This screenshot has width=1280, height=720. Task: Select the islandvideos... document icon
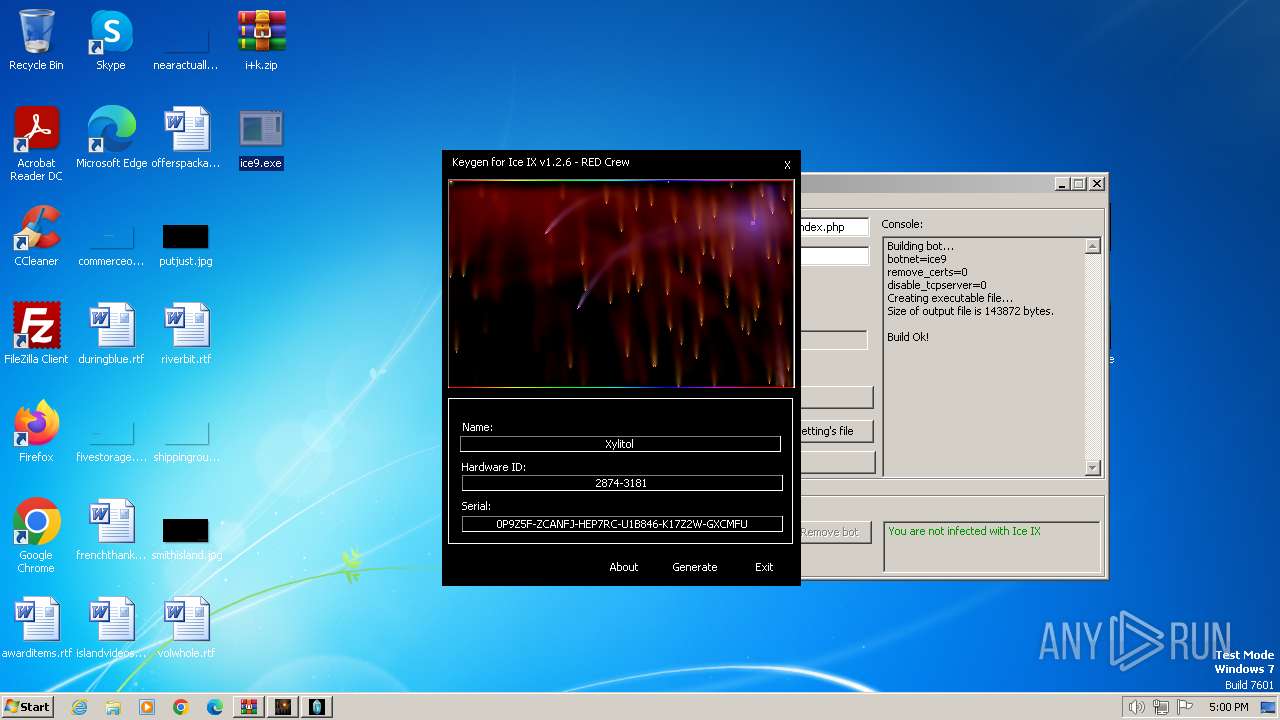[x=111, y=627]
